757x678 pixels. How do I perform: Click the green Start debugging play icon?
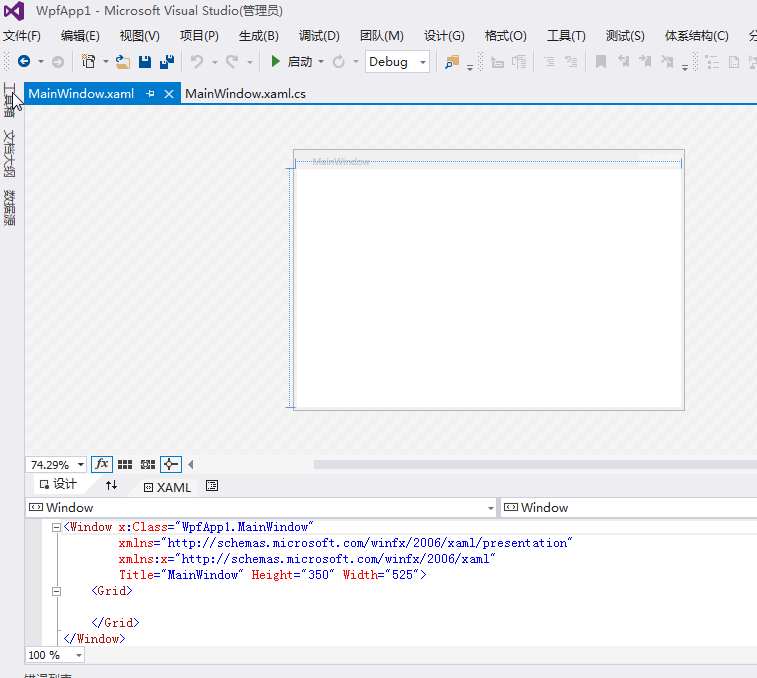point(276,62)
